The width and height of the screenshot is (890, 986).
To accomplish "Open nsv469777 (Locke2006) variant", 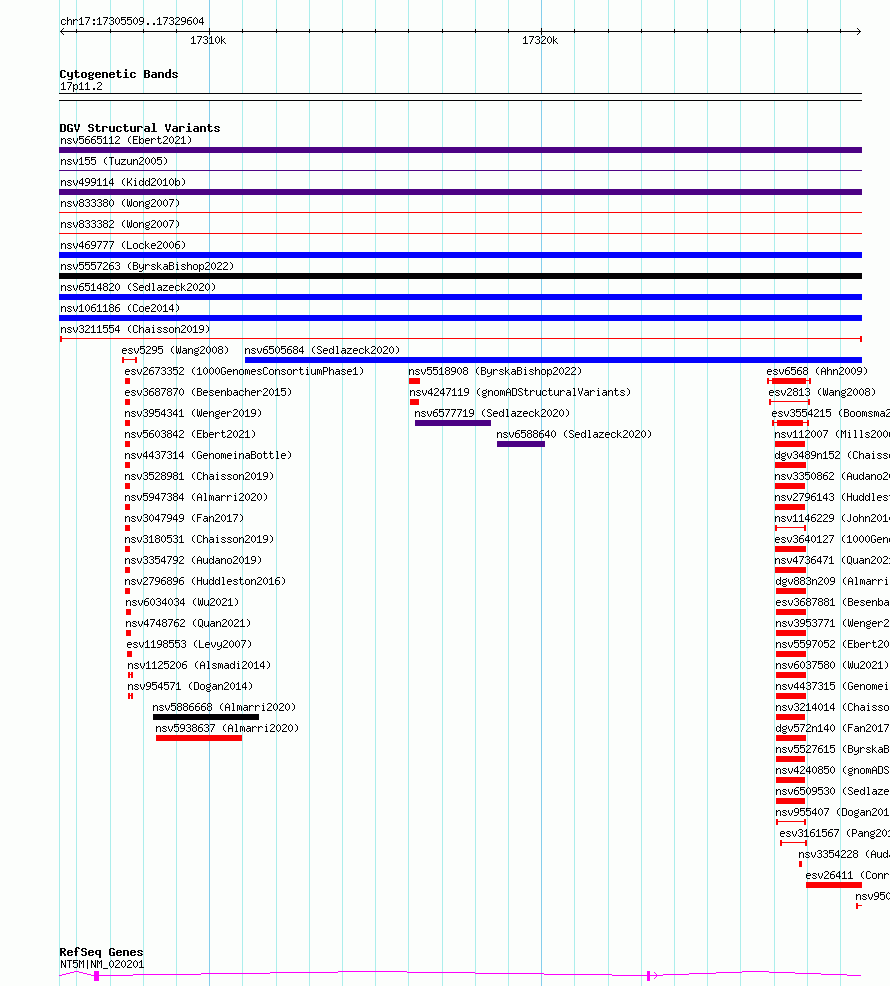I will pyautogui.click(x=123, y=245).
